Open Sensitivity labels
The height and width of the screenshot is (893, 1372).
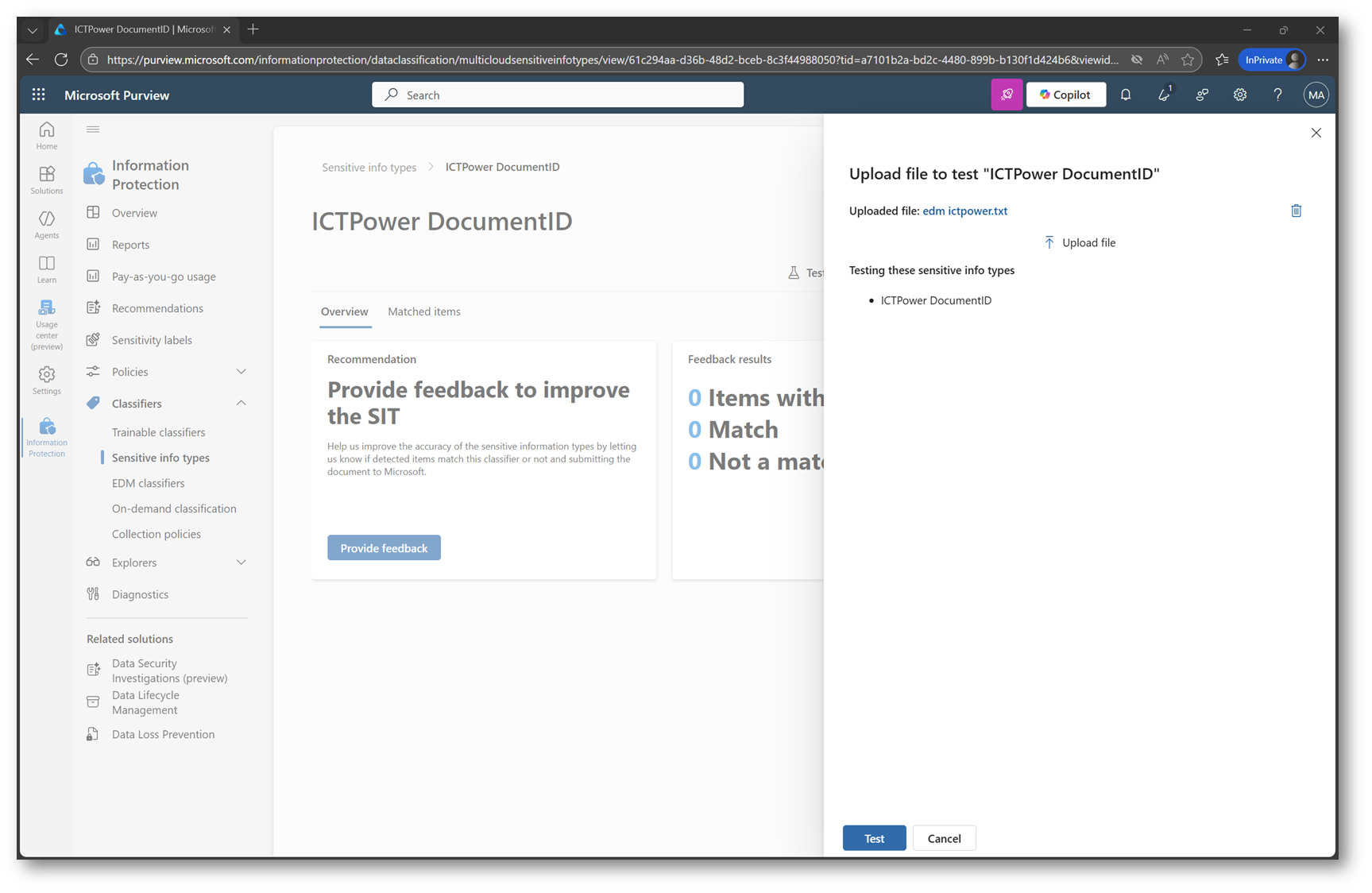(x=152, y=340)
